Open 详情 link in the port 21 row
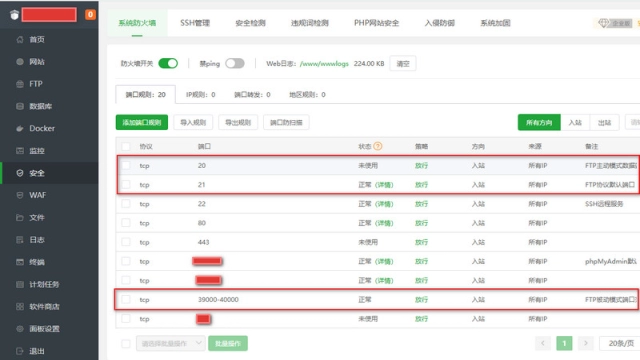The image size is (640, 360). pyautogui.click(x=384, y=184)
